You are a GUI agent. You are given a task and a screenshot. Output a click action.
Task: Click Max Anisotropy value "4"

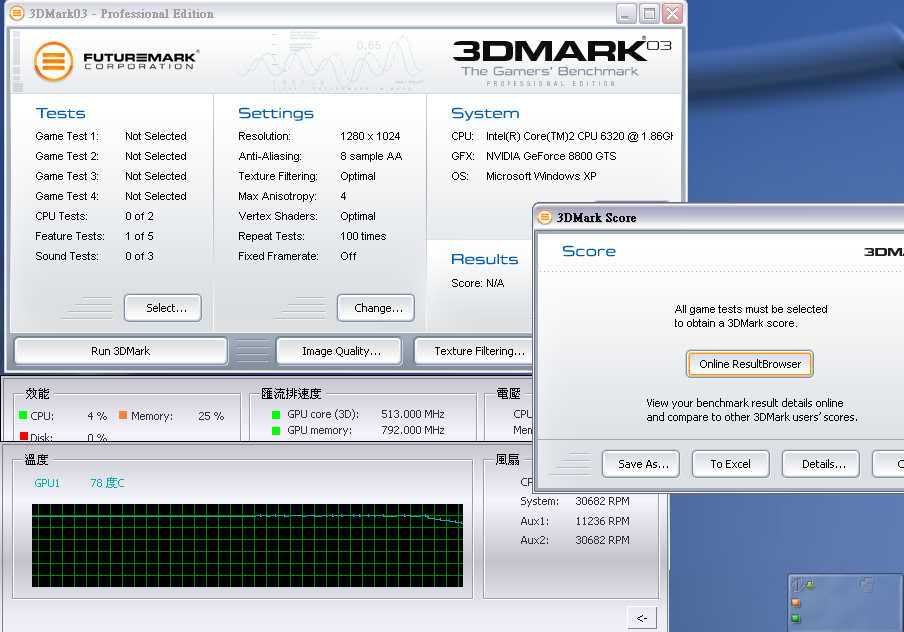click(343, 196)
